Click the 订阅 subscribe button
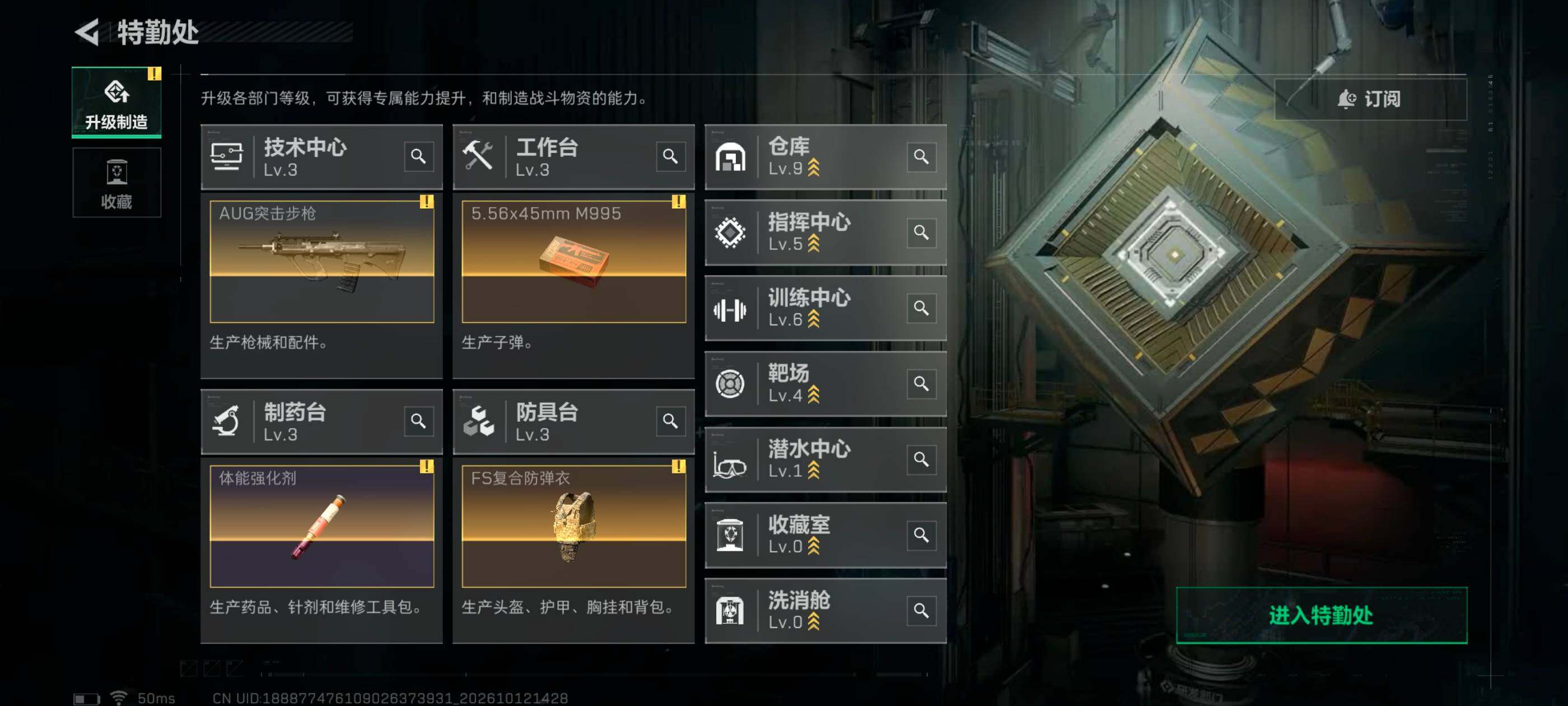The image size is (1568, 706). point(1371,99)
